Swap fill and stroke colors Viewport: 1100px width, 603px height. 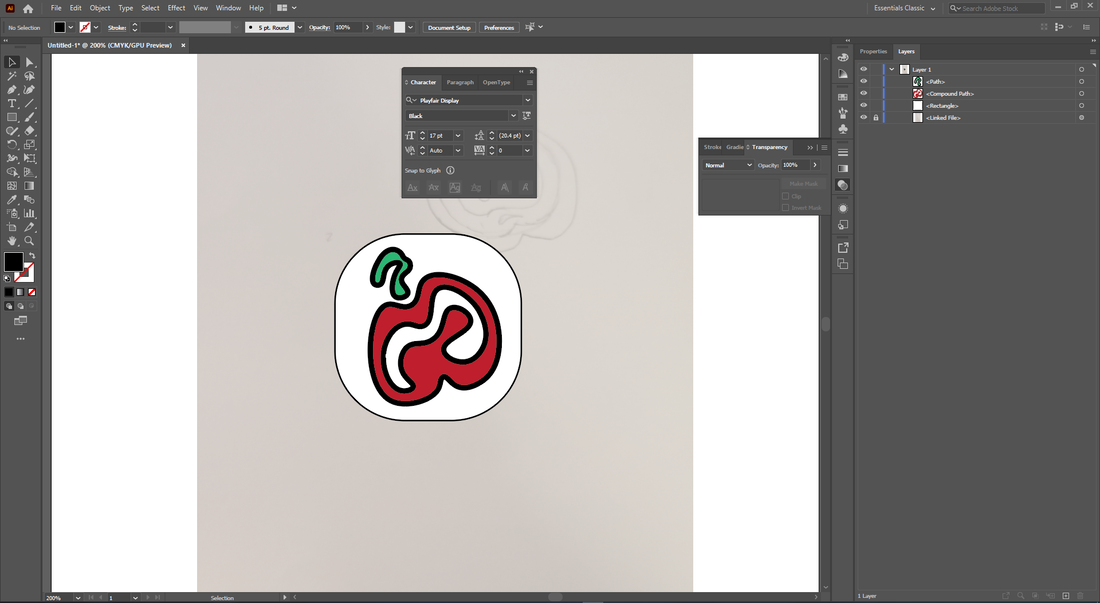[32, 256]
